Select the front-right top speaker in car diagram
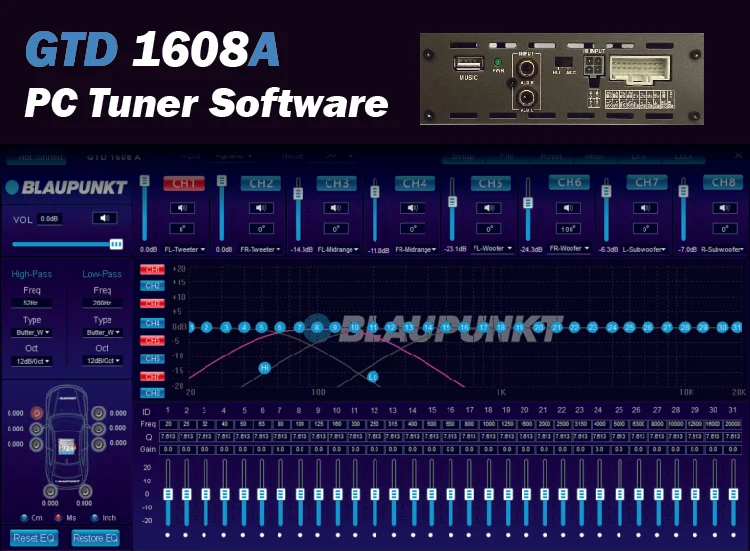Image resolution: width=750 pixels, height=551 pixels. (99, 413)
